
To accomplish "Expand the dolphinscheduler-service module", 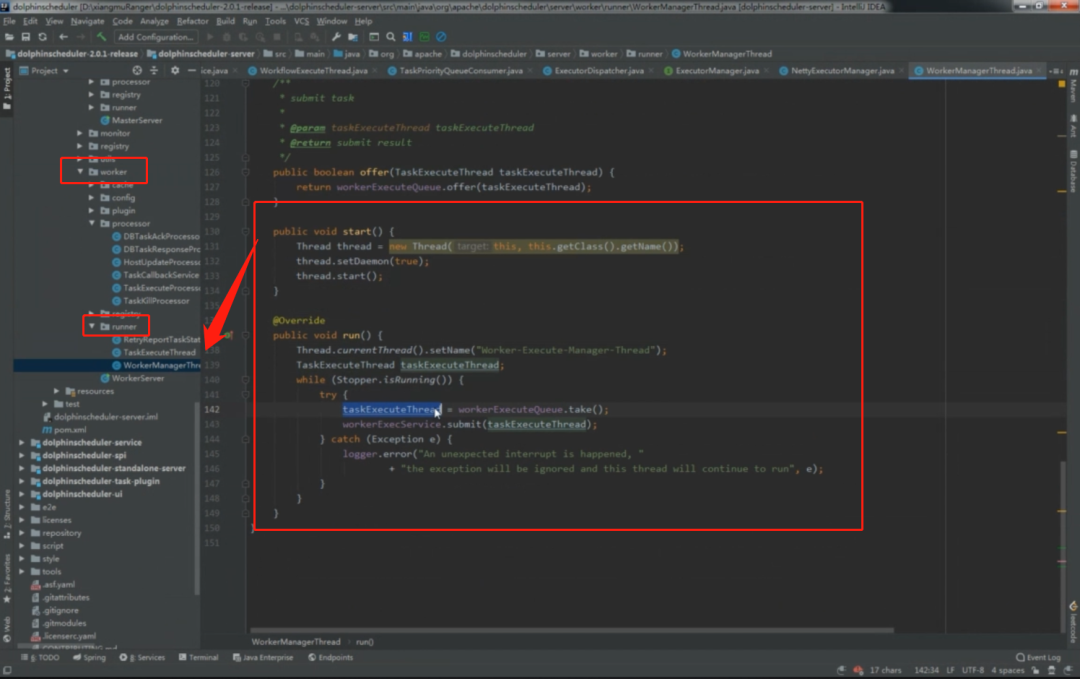I will point(21,443).
